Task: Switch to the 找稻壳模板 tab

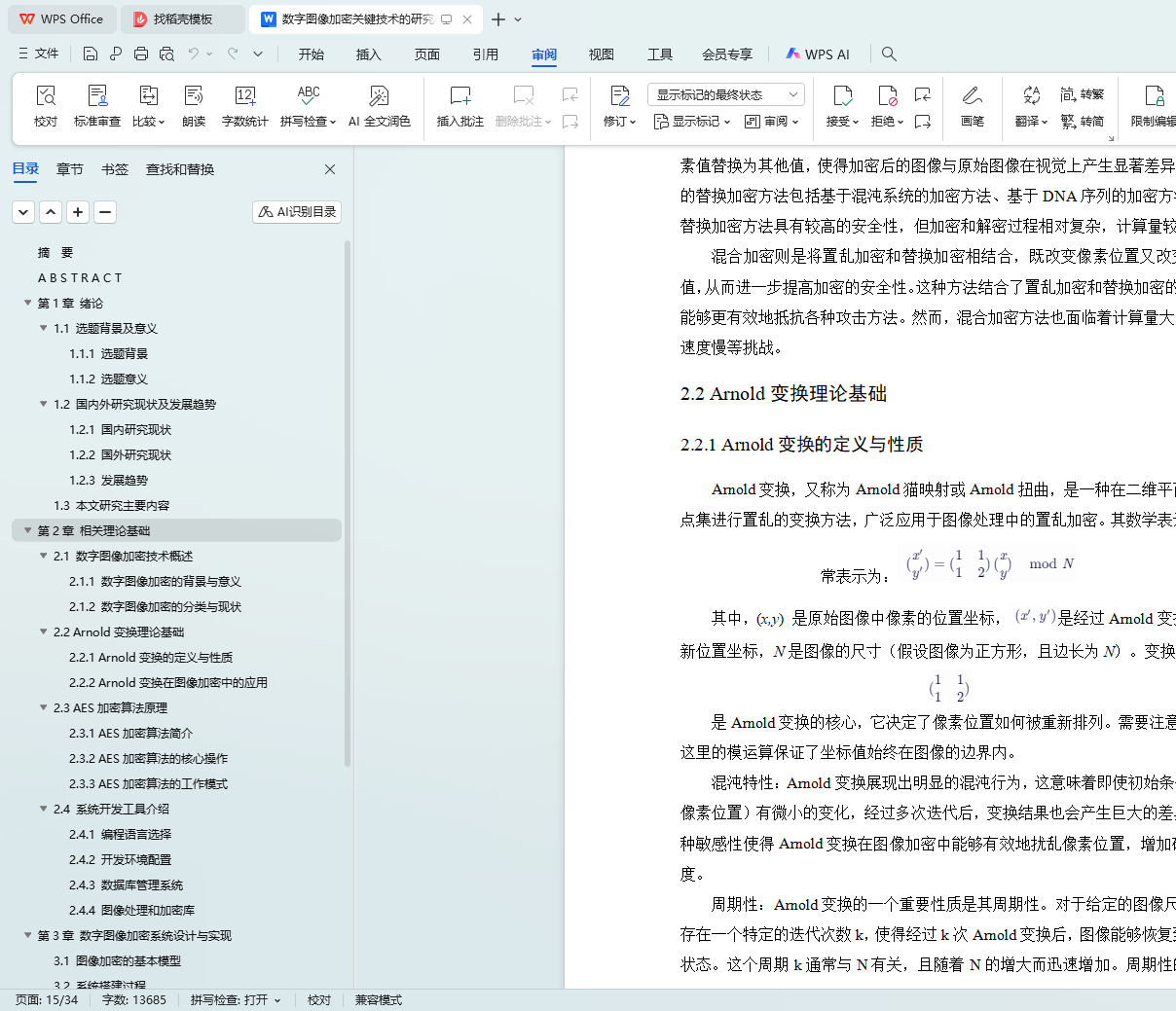Action: point(182,19)
